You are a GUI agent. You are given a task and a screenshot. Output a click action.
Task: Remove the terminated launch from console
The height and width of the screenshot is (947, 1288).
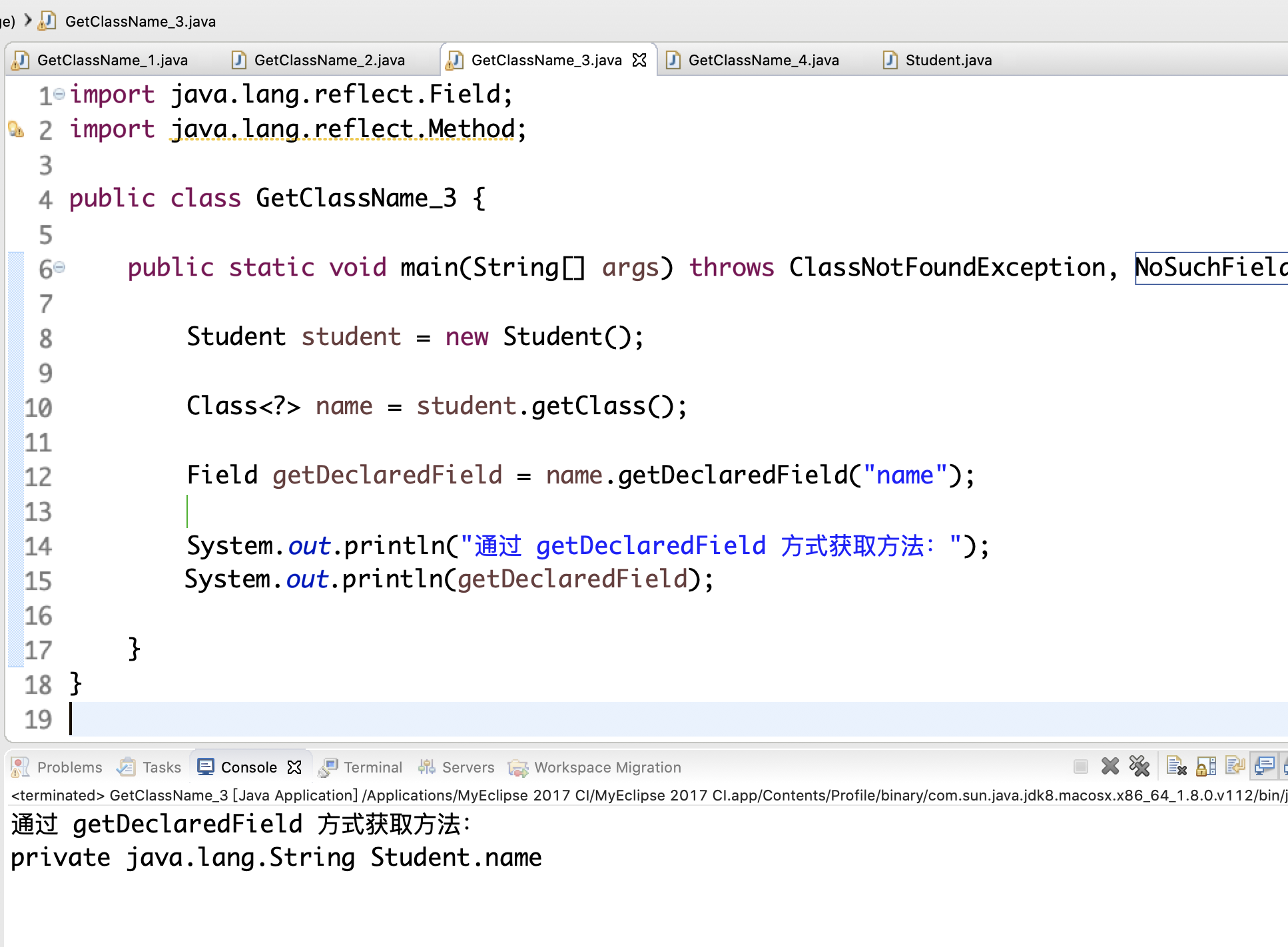(x=1110, y=767)
